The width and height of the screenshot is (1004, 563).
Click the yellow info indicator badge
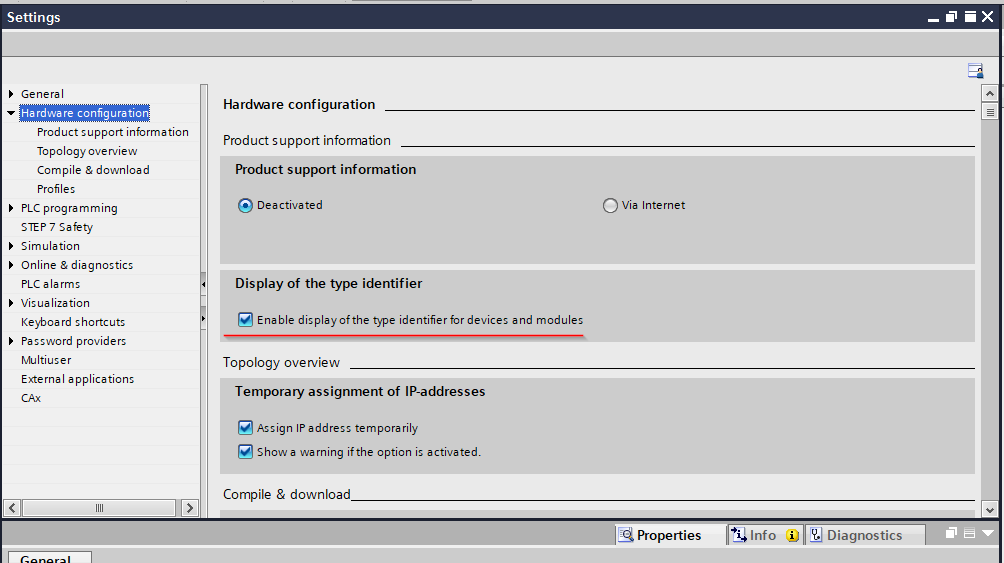click(792, 535)
